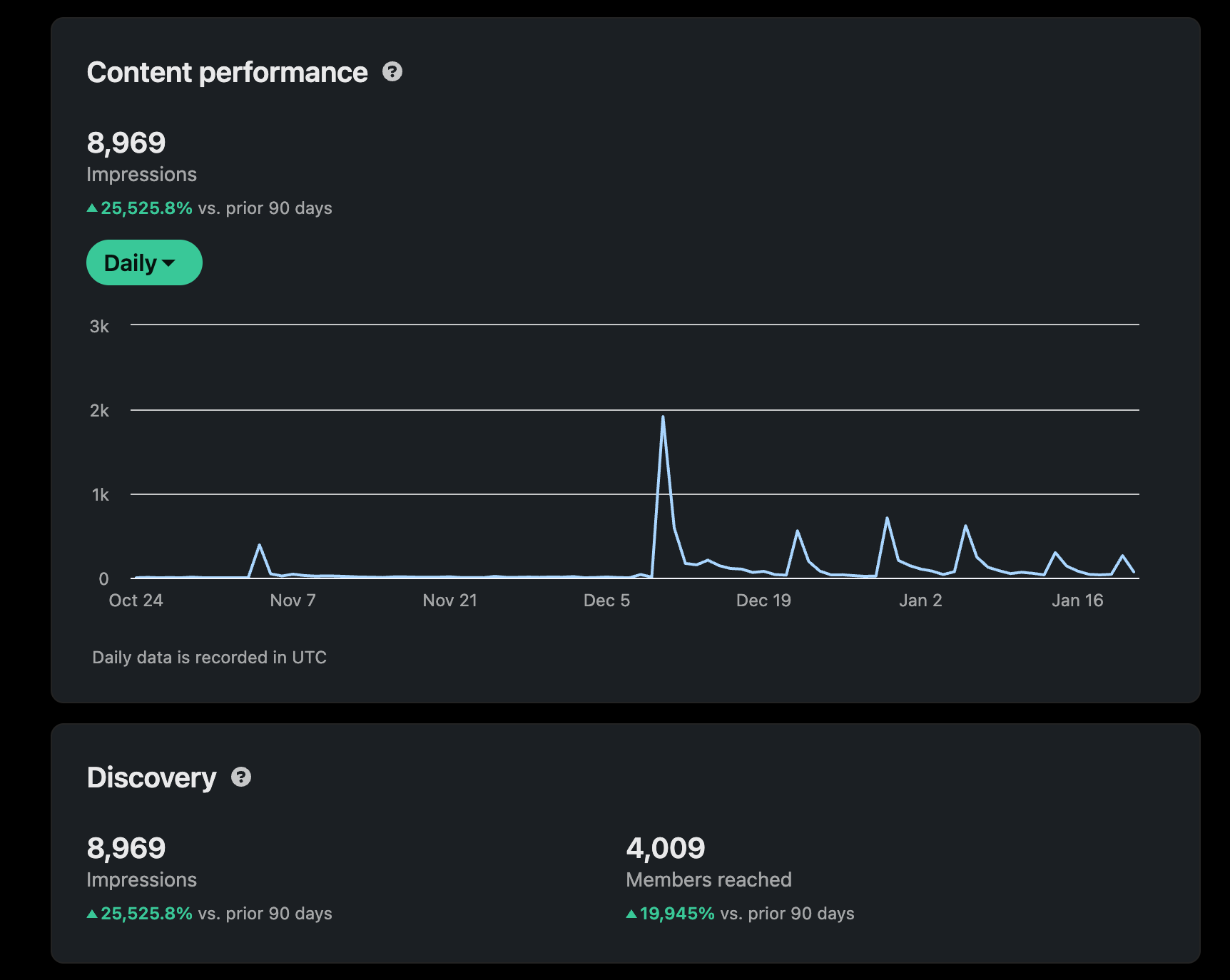Click the green triangle under Discovery impressions
Viewport: 1230px width, 980px height.
click(92, 914)
